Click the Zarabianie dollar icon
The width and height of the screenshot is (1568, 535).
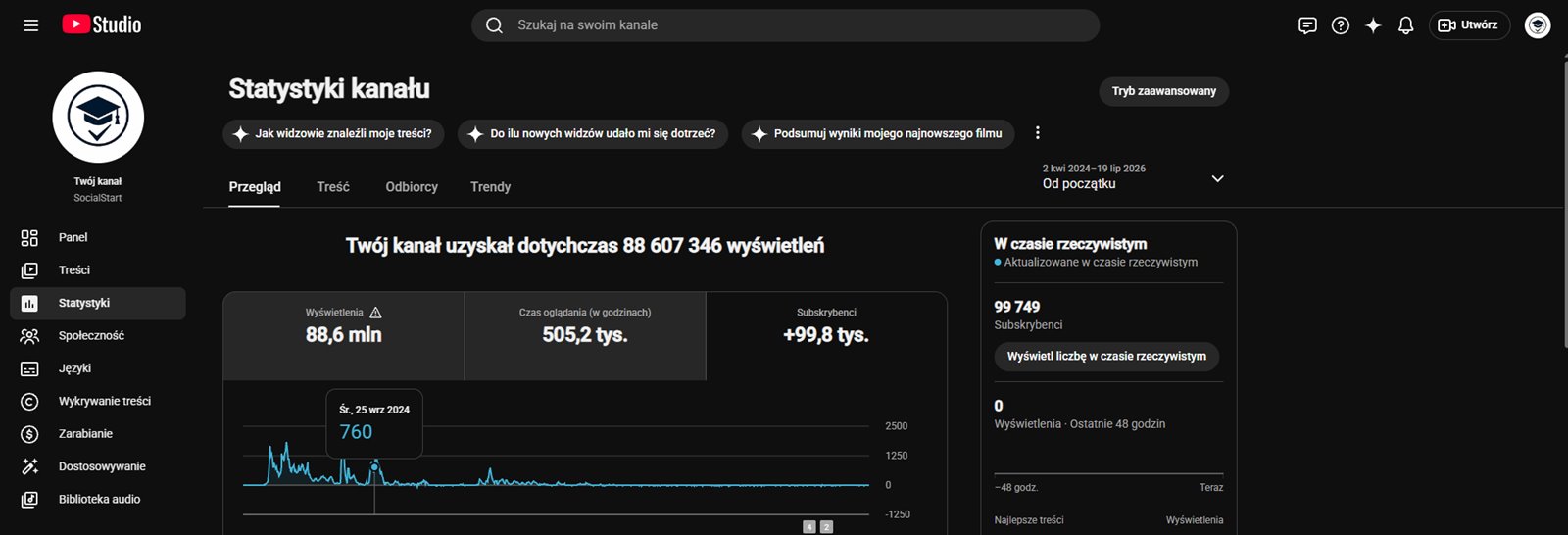29,434
